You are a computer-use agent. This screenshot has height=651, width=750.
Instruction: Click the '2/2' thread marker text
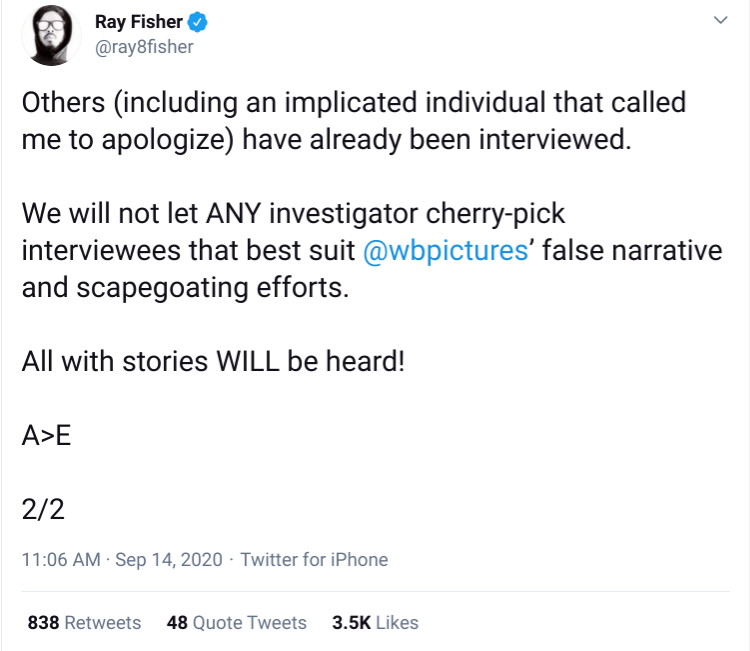pyautogui.click(x=43, y=509)
